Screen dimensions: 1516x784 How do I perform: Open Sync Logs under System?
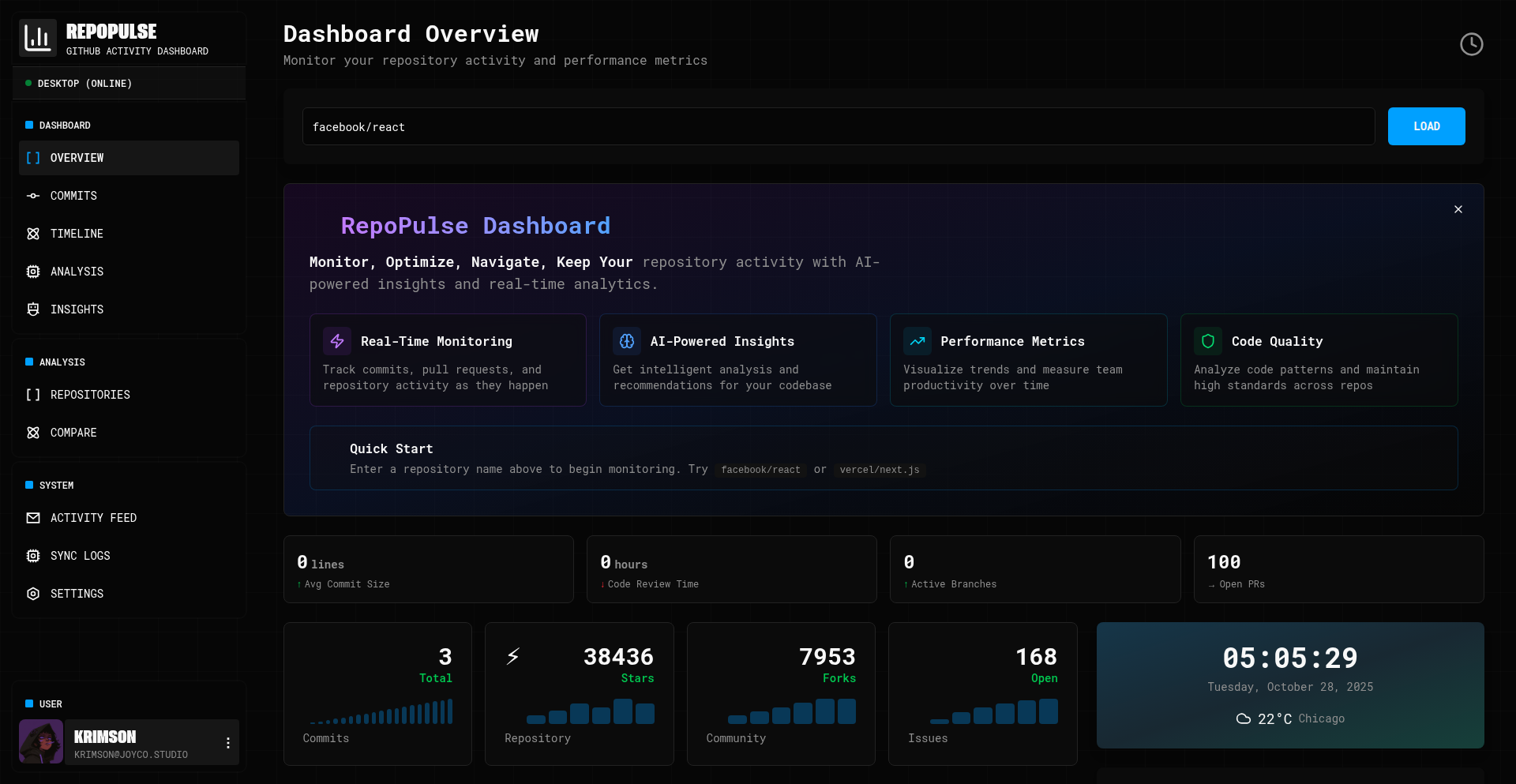pos(80,556)
